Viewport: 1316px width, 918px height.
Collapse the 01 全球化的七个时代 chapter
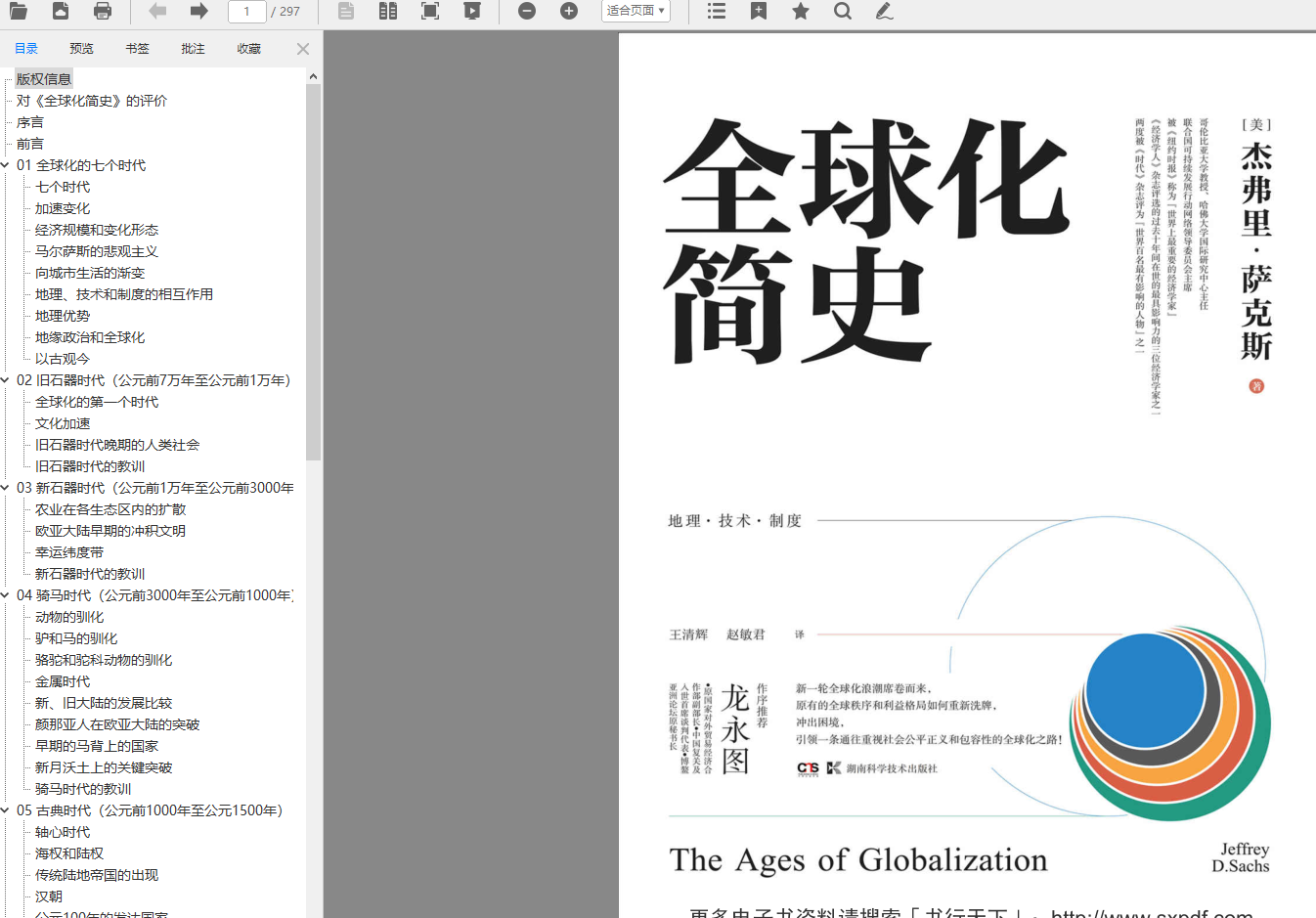pyautogui.click(x=6, y=165)
